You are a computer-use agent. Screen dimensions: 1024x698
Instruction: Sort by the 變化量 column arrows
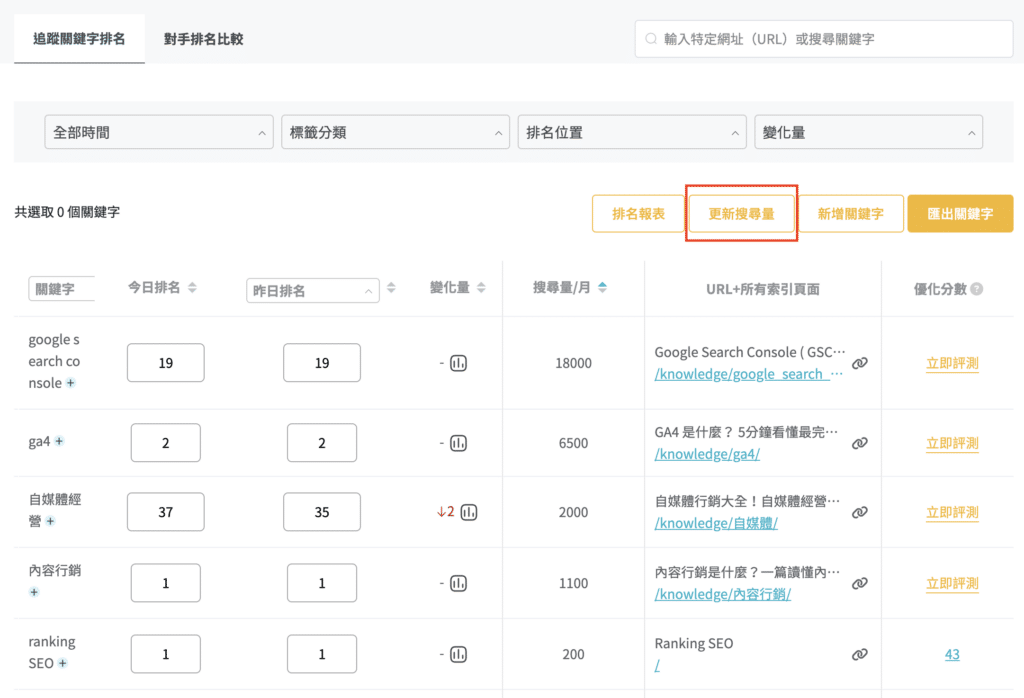481,288
